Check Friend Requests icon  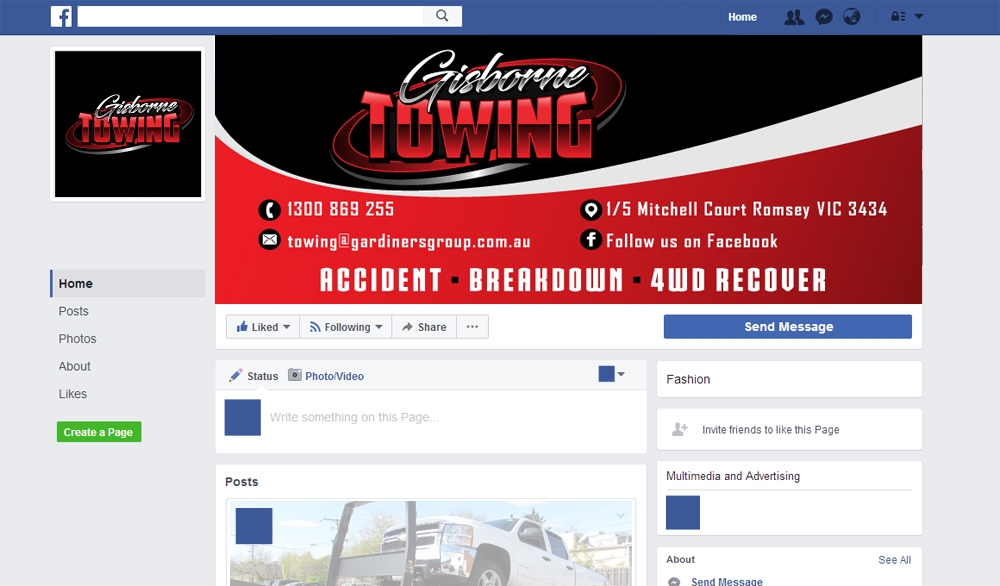[793, 16]
